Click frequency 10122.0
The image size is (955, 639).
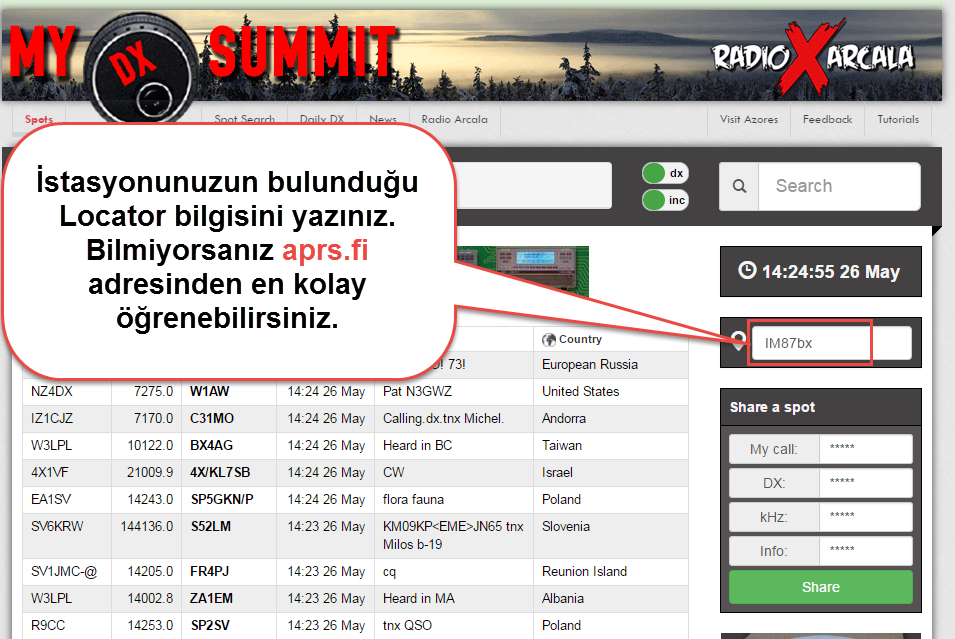[150, 445]
